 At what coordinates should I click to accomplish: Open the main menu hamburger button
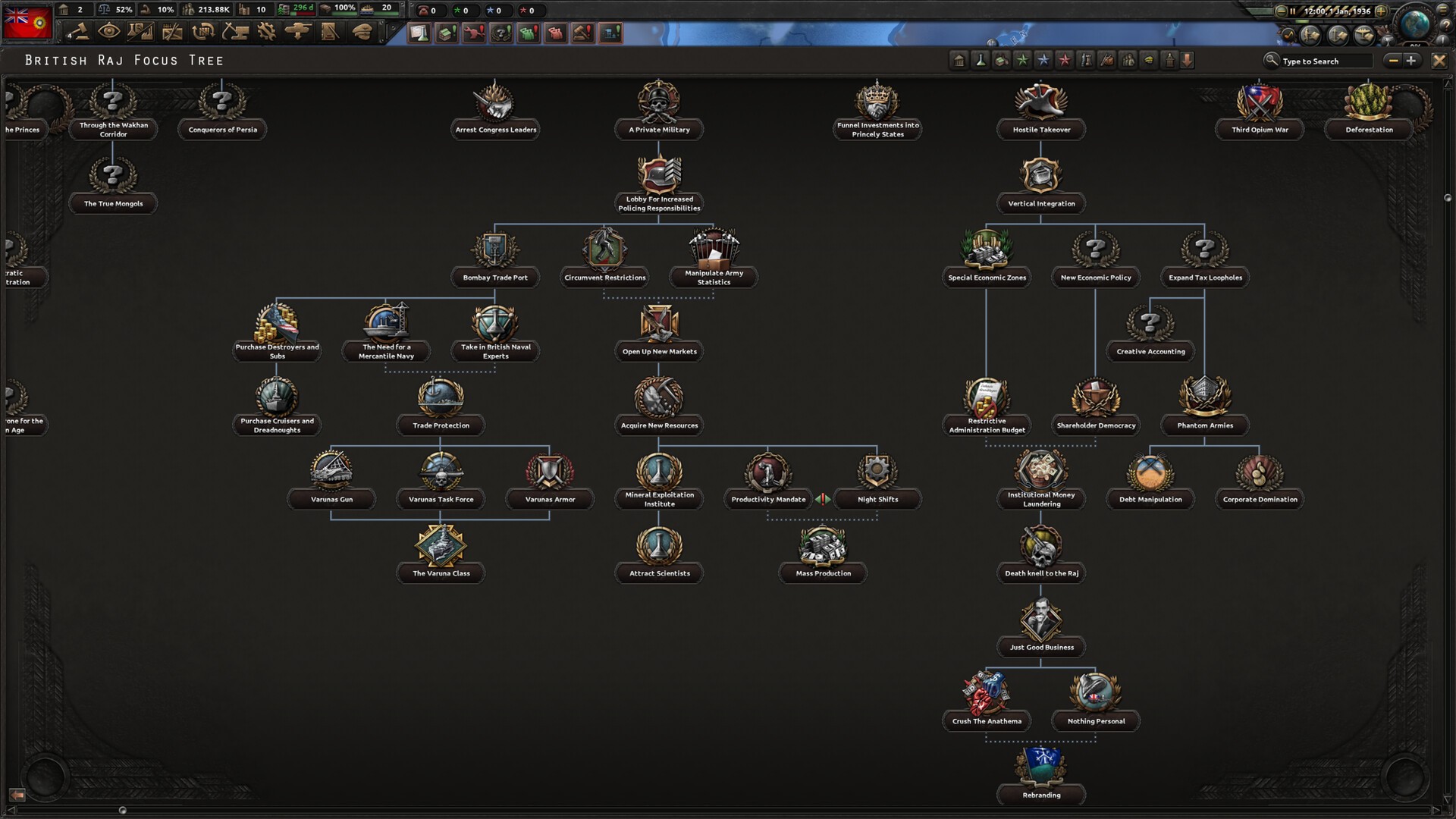pos(1443,9)
